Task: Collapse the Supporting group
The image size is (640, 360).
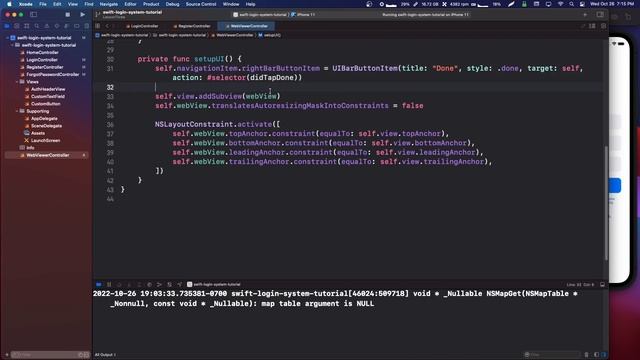Action: 17,111
